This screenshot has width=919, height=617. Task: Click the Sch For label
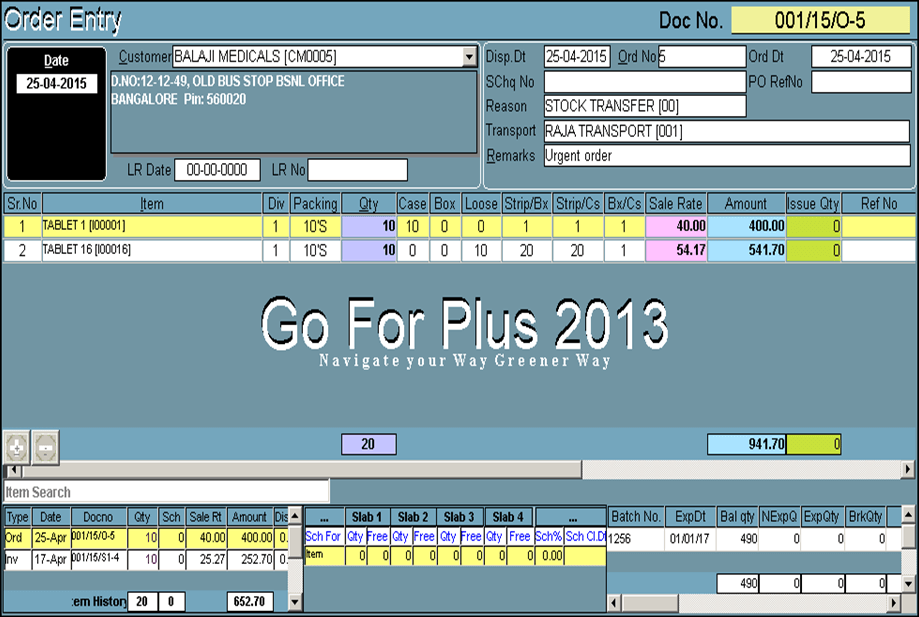[323, 536]
